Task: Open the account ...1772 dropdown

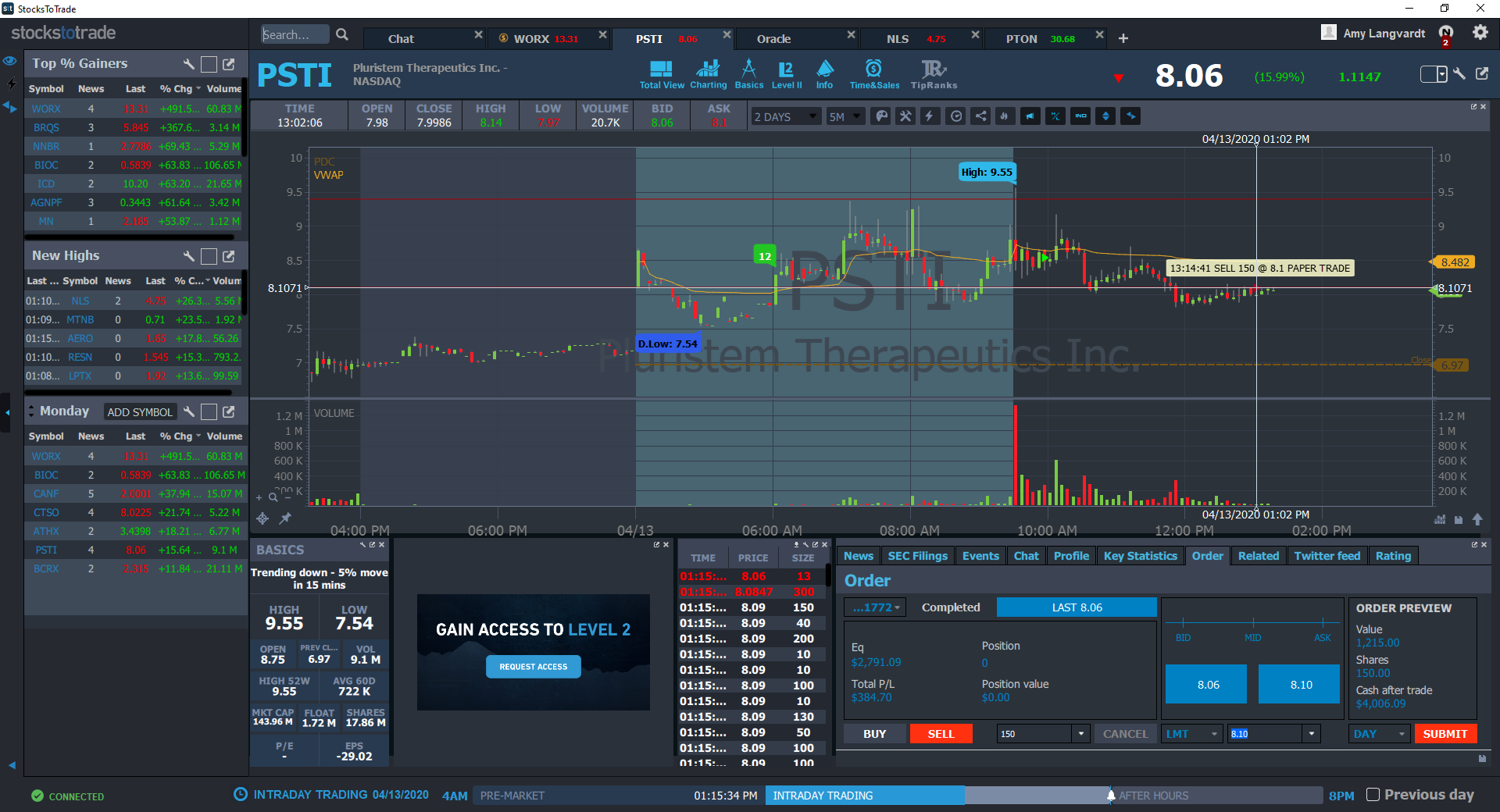Action: pos(876,607)
